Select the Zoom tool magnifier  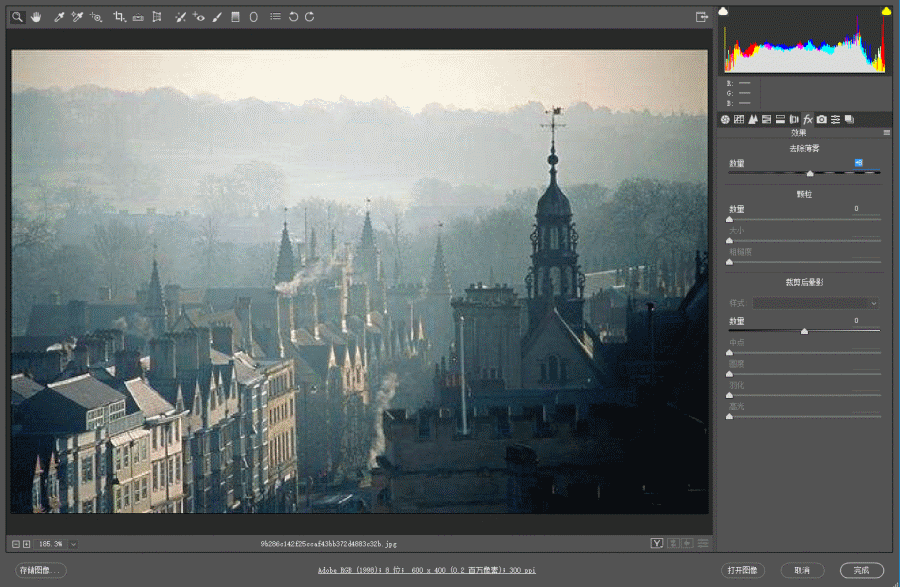pos(17,17)
